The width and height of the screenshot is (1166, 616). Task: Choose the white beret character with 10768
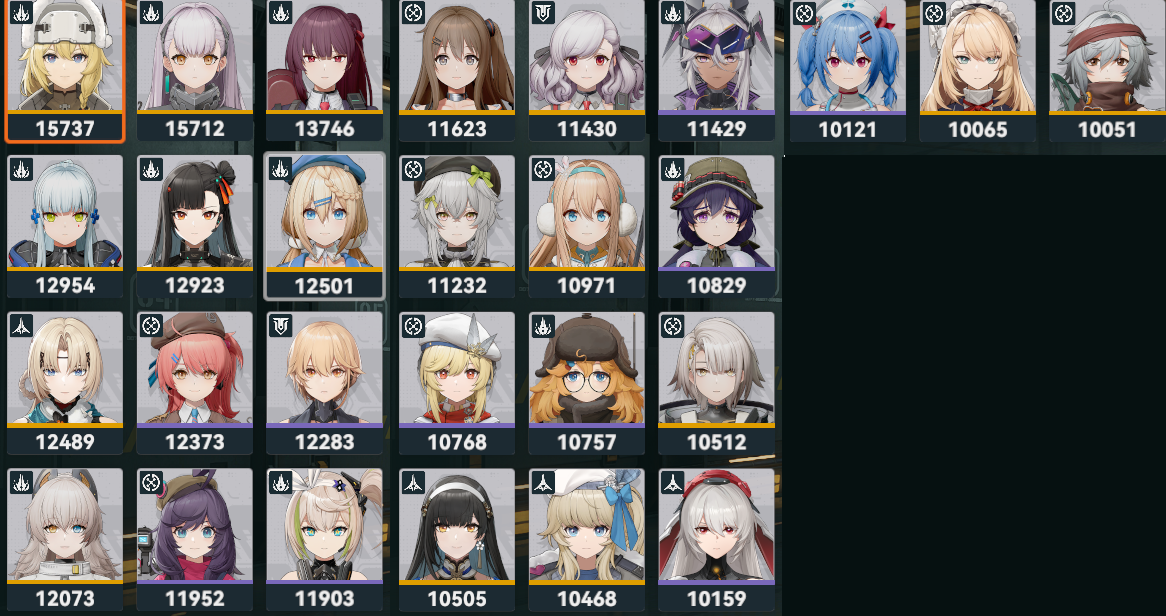point(457,382)
